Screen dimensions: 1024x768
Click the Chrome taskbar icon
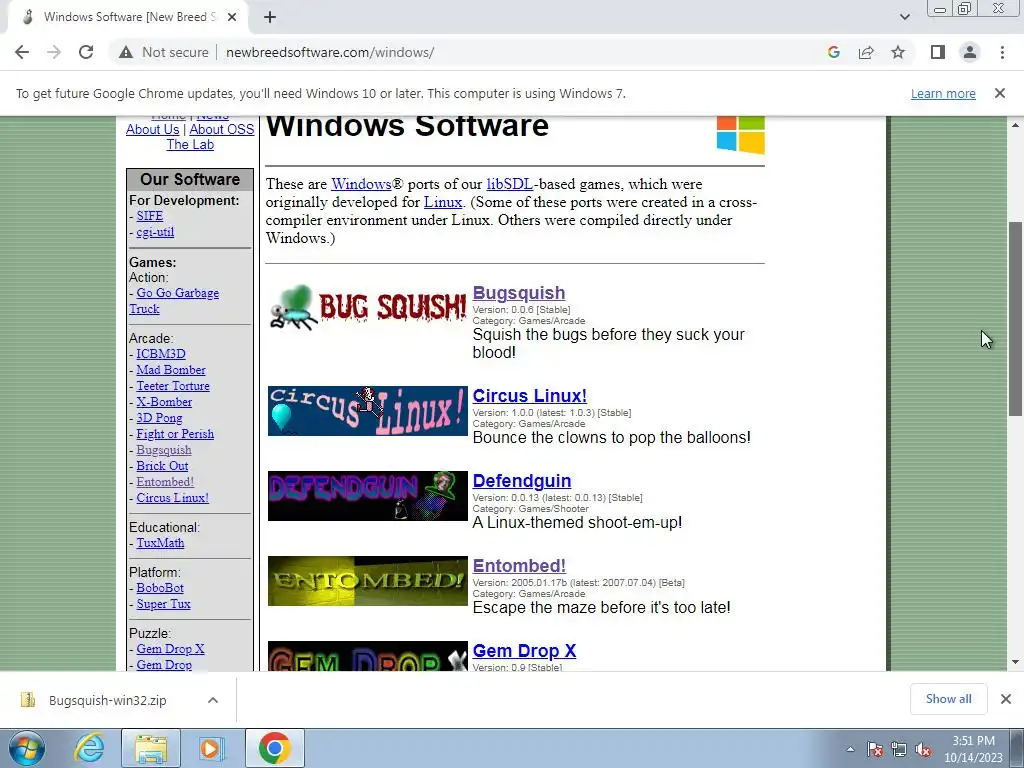pos(274,748)
